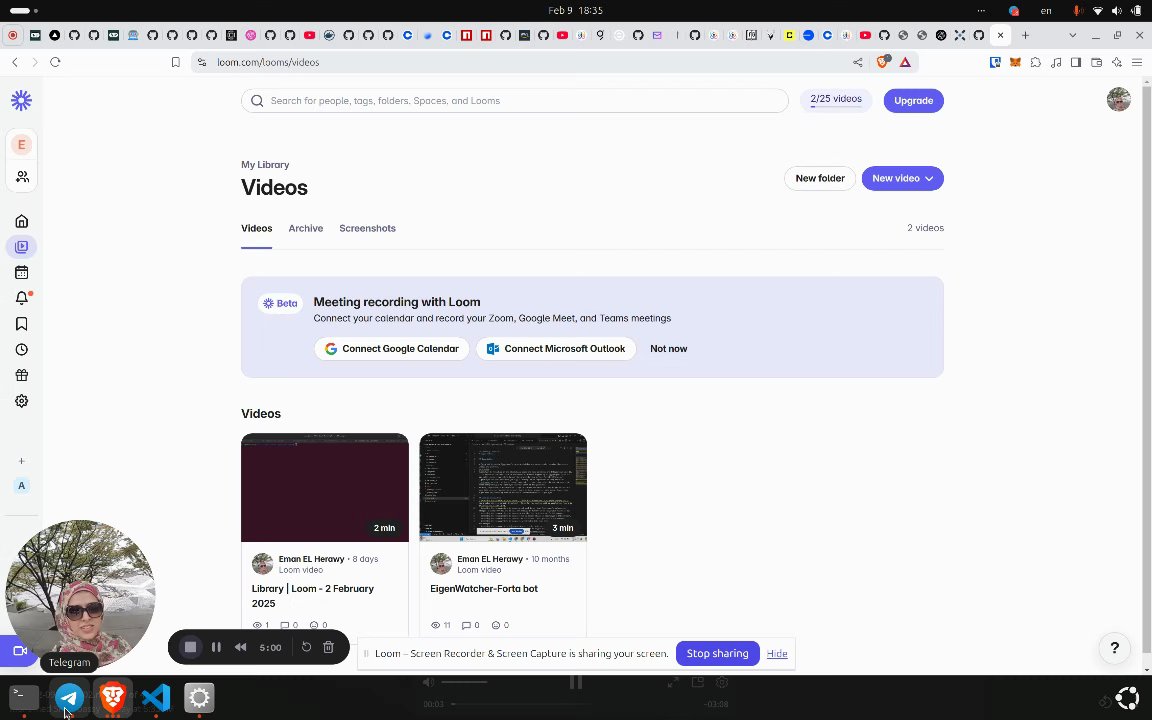The image size is (1152, 720).
Task: Pause the Loom recording
Action: tap(216, 647)
